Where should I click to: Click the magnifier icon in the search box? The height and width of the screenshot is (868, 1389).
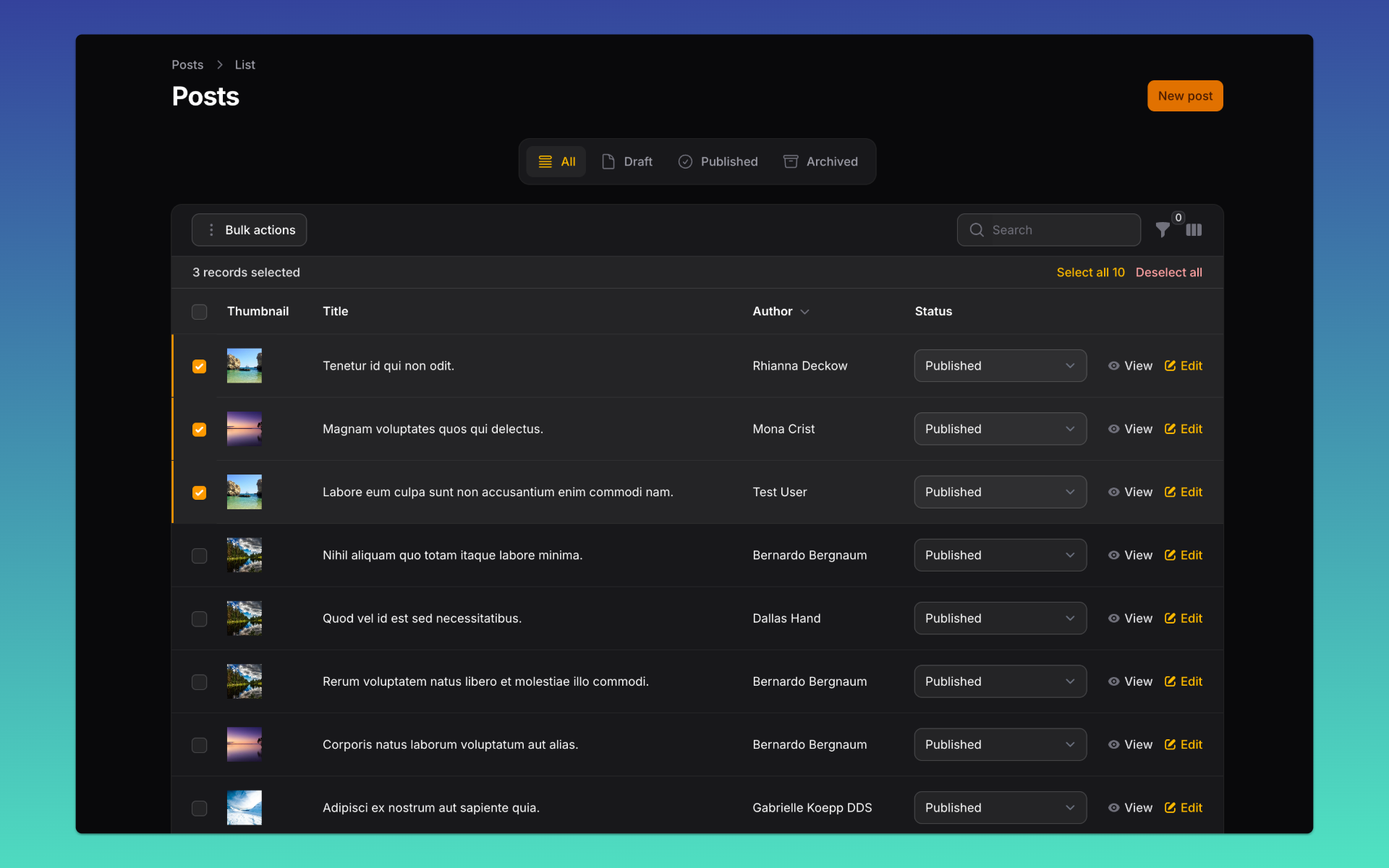977,230
